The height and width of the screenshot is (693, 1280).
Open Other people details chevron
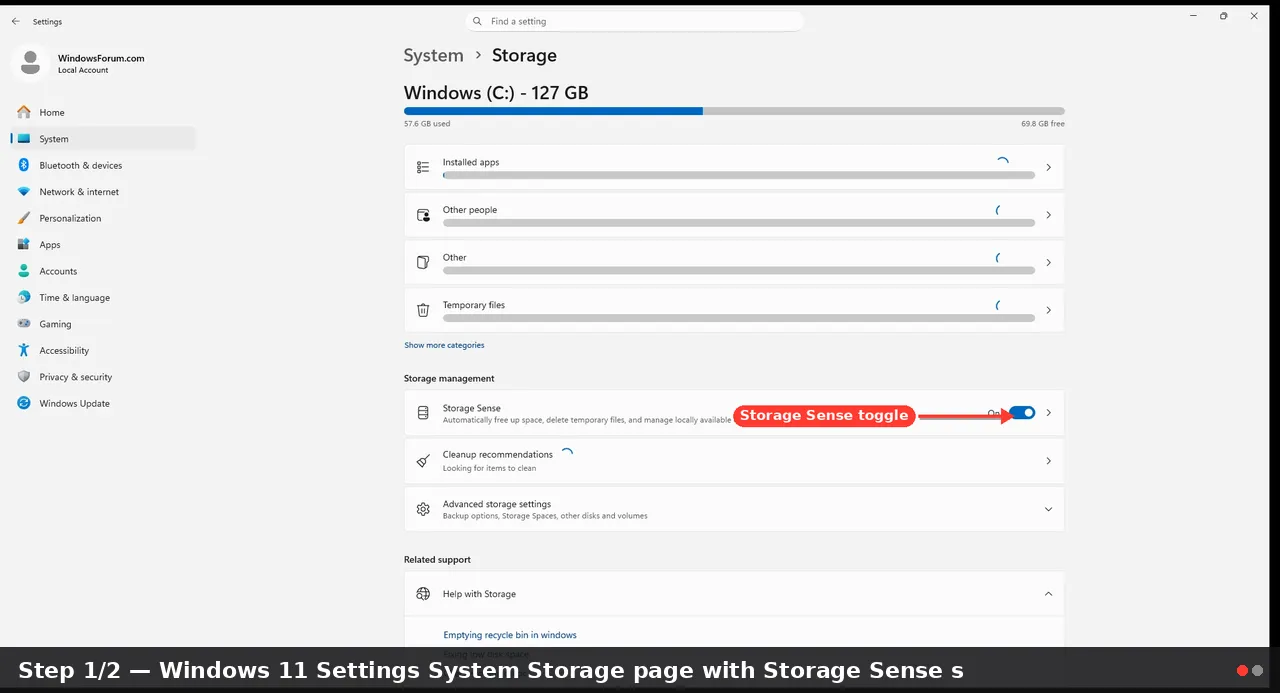[1048, 215]
